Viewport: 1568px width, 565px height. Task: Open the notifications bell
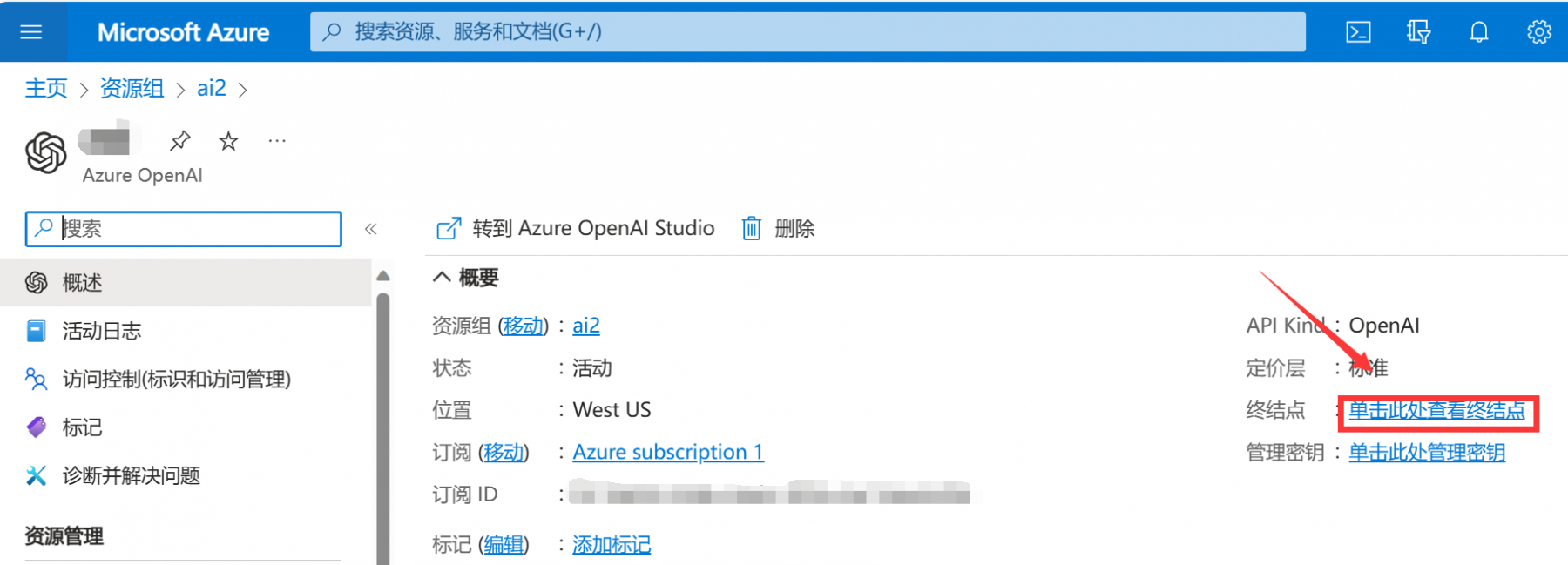(1479, 32)
